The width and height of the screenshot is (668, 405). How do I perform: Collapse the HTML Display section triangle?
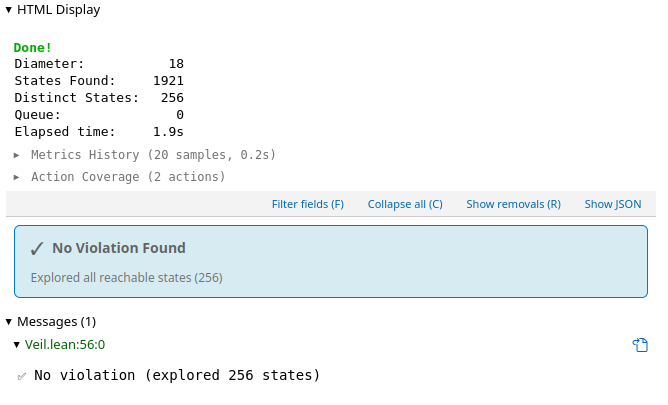pyautogui.click(x=9, y=10)
